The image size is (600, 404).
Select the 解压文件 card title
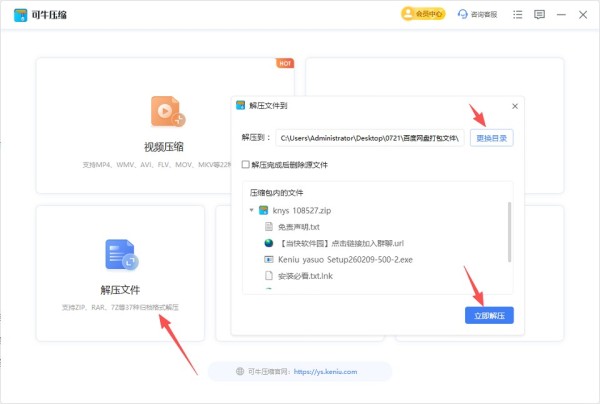click(120, 290)
